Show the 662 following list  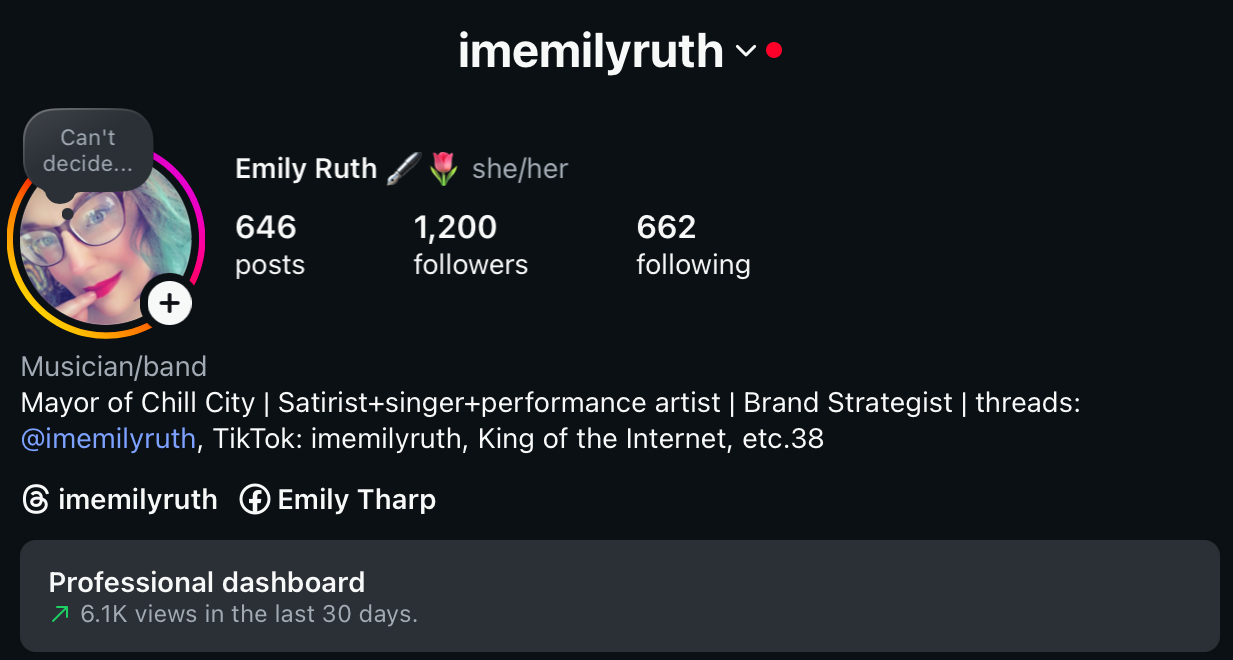point(693,245)
